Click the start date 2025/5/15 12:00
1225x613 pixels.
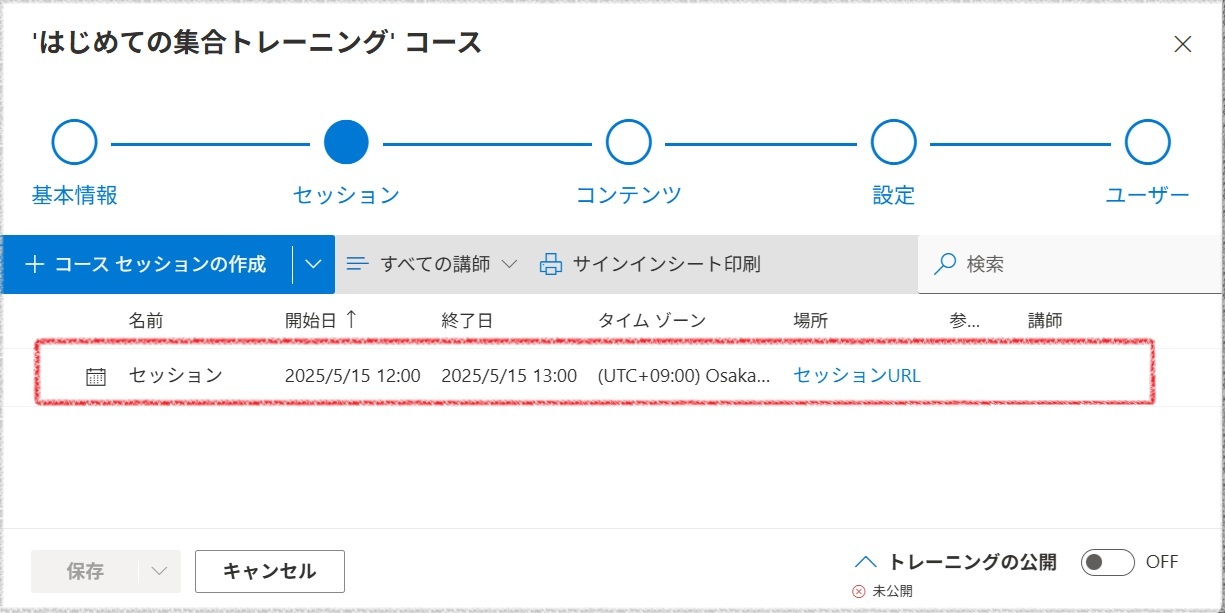353,376
